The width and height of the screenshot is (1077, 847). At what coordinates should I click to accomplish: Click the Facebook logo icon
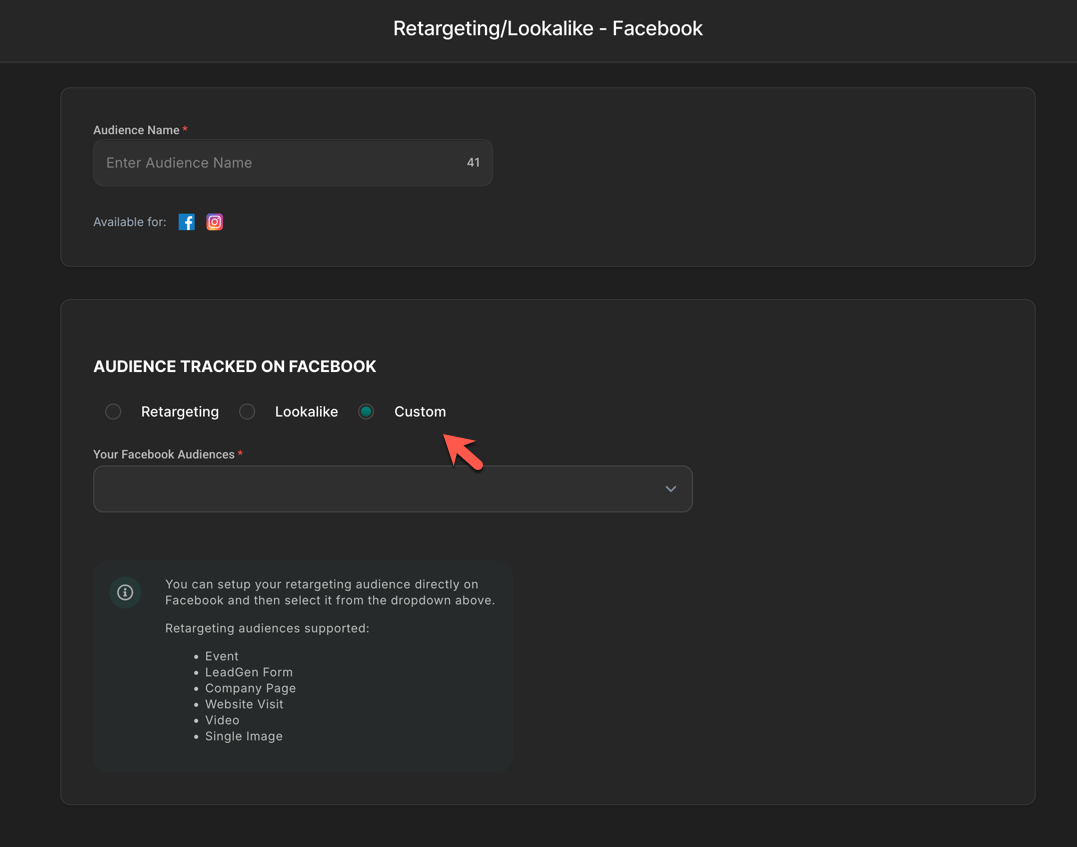[187, 222]
